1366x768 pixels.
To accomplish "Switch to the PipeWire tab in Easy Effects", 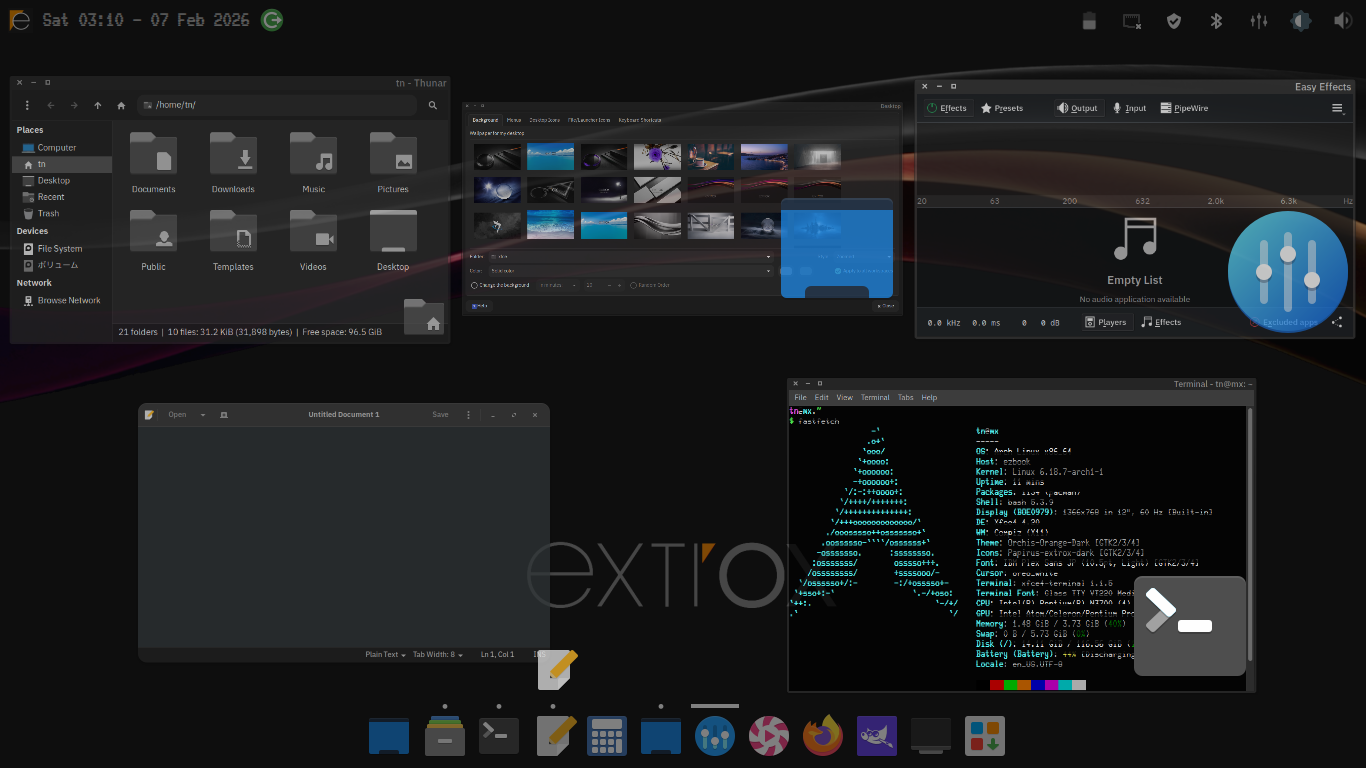I will 1184,108.
